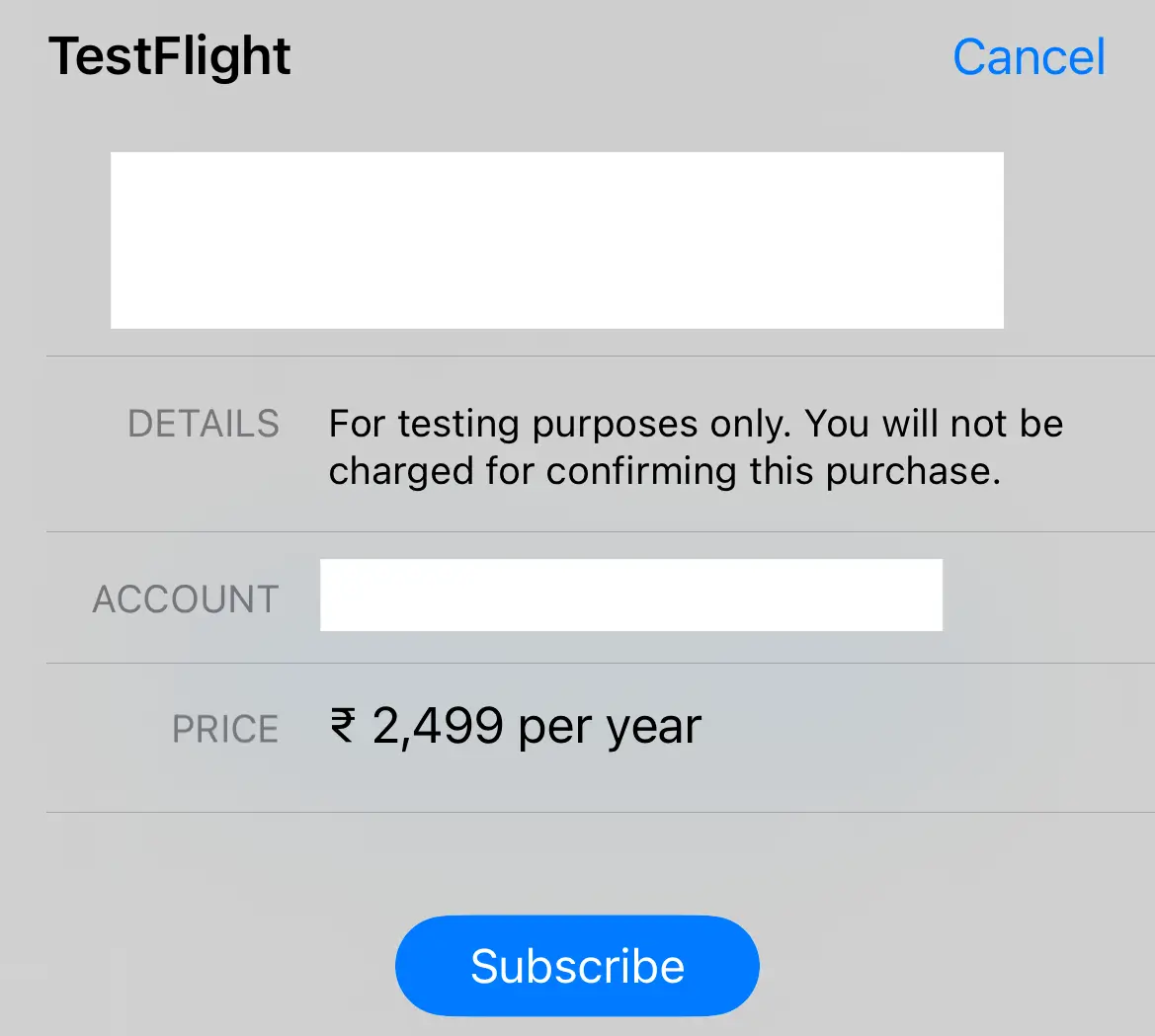Select the TestFlight title label
The image size is (1155, 1036).
tap(170, 56)
